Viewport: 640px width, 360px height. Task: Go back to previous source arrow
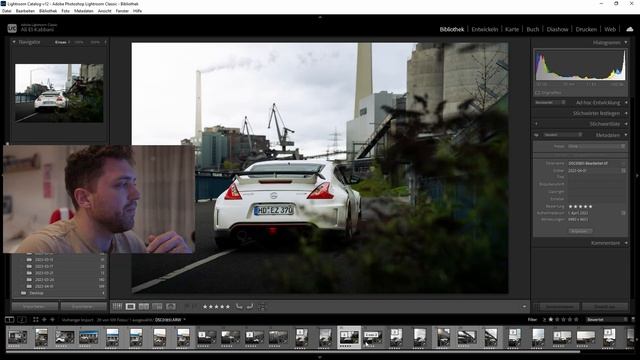pyautogui.click(x=44, y=320)
